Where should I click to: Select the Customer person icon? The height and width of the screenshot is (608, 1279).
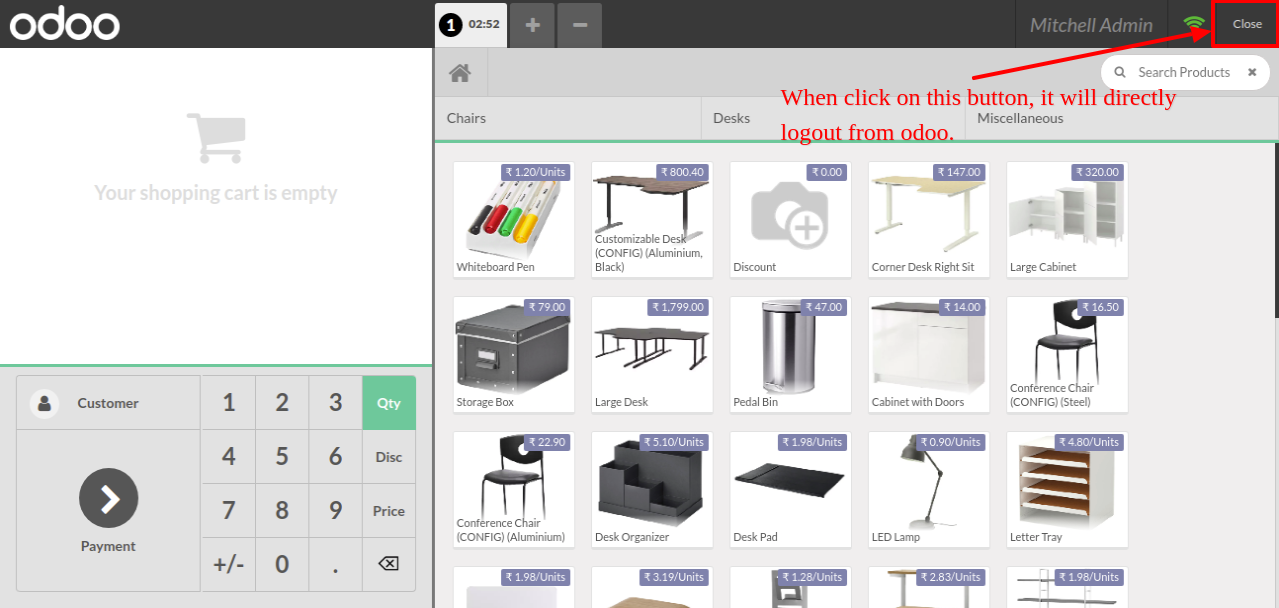click(44, 403)
